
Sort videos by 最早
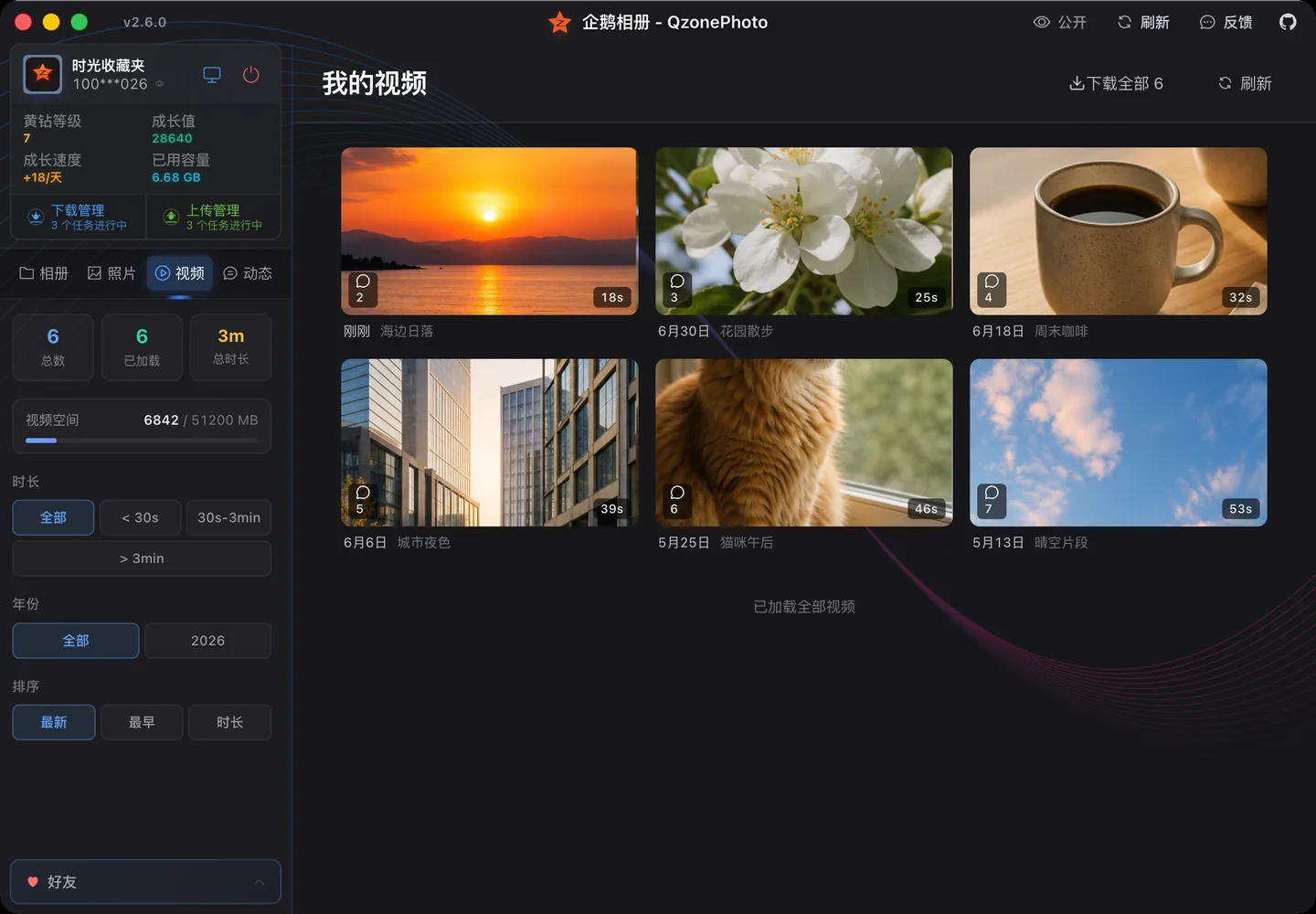[x=142, y=722]
